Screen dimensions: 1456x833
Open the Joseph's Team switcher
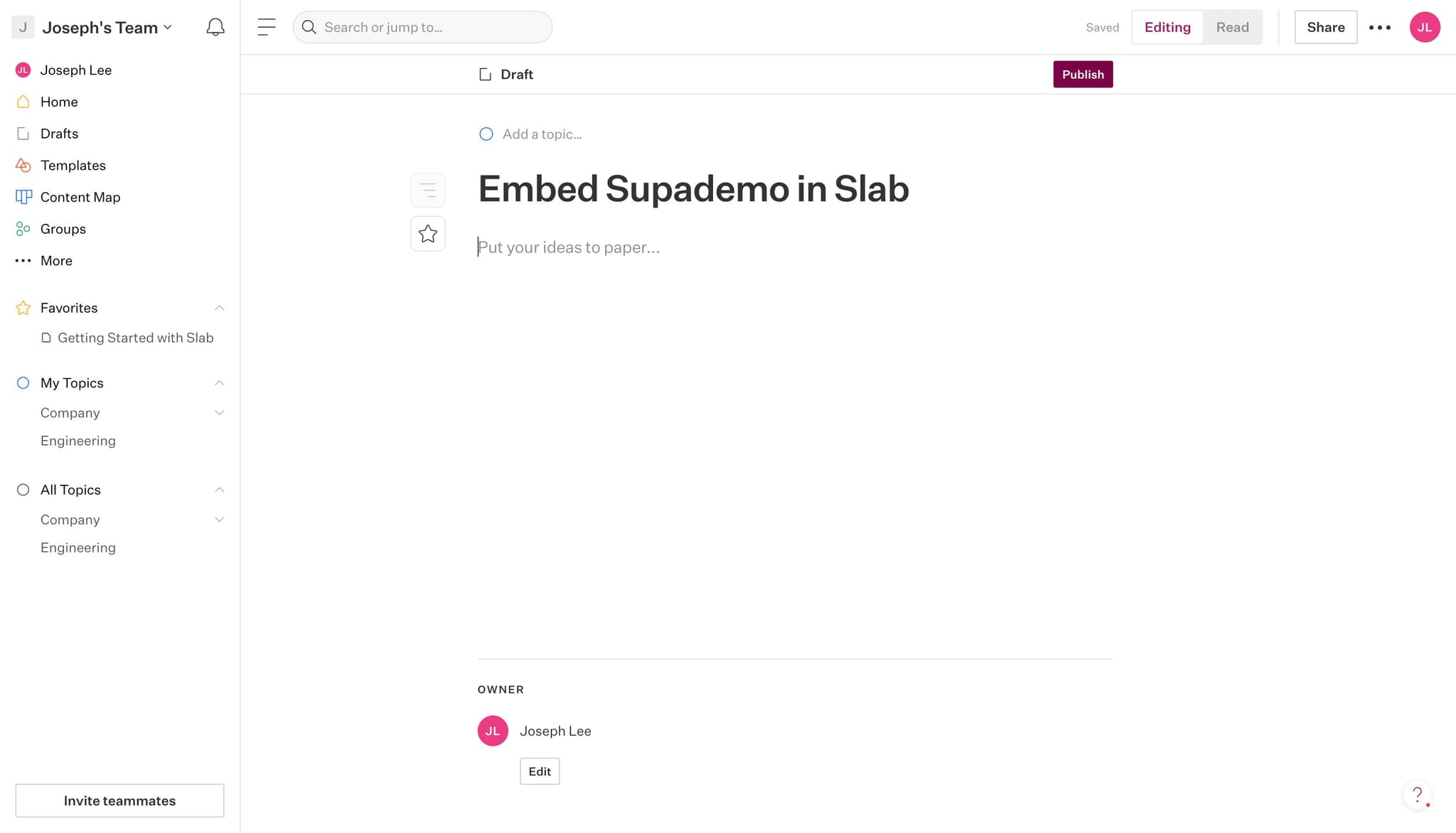(x=100, y=27)
